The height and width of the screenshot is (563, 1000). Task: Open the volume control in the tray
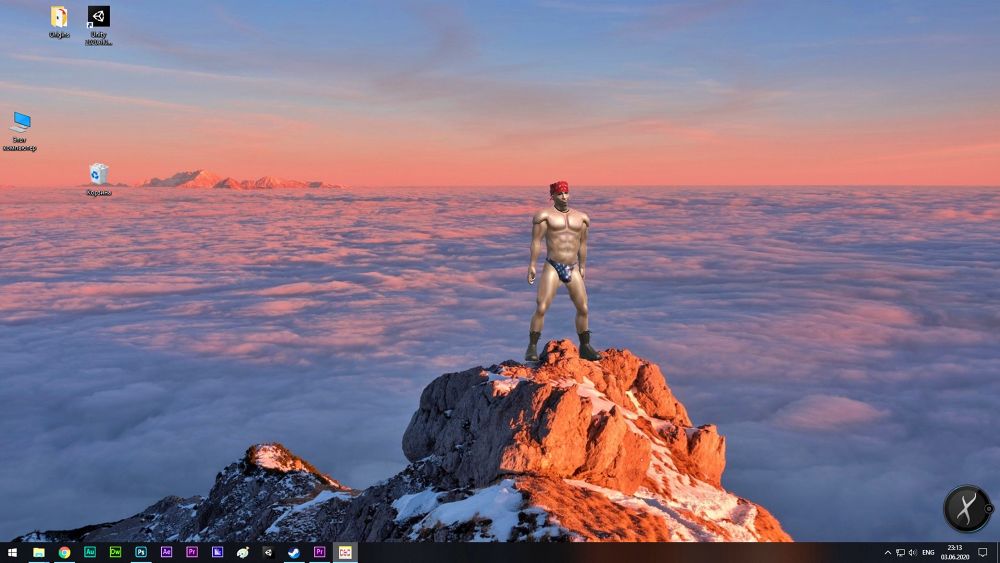(912, 552)
